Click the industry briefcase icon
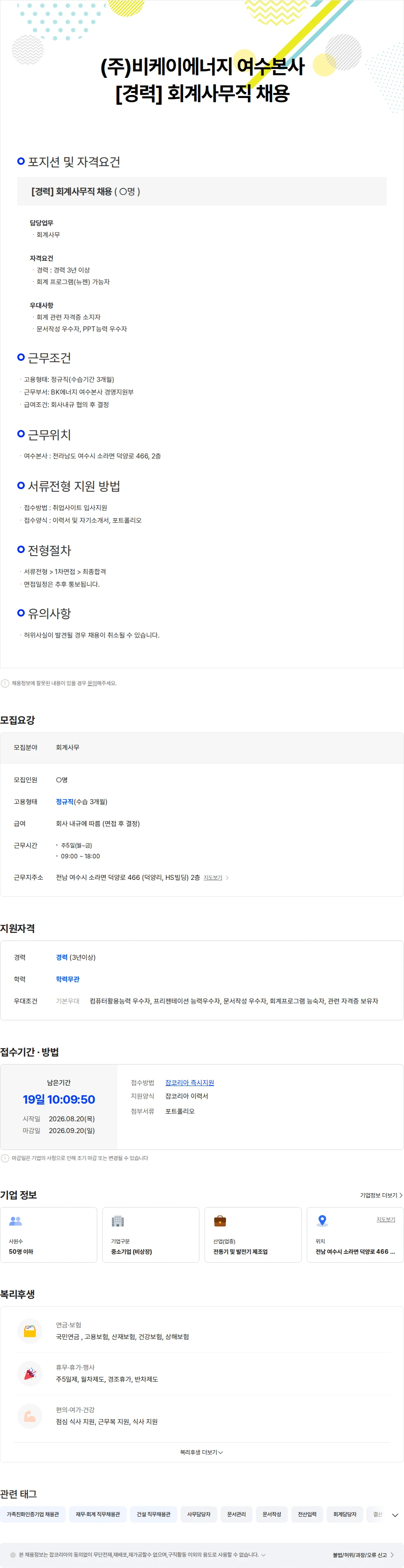This screenshot has width=404, height=1568. (220, 1221)
